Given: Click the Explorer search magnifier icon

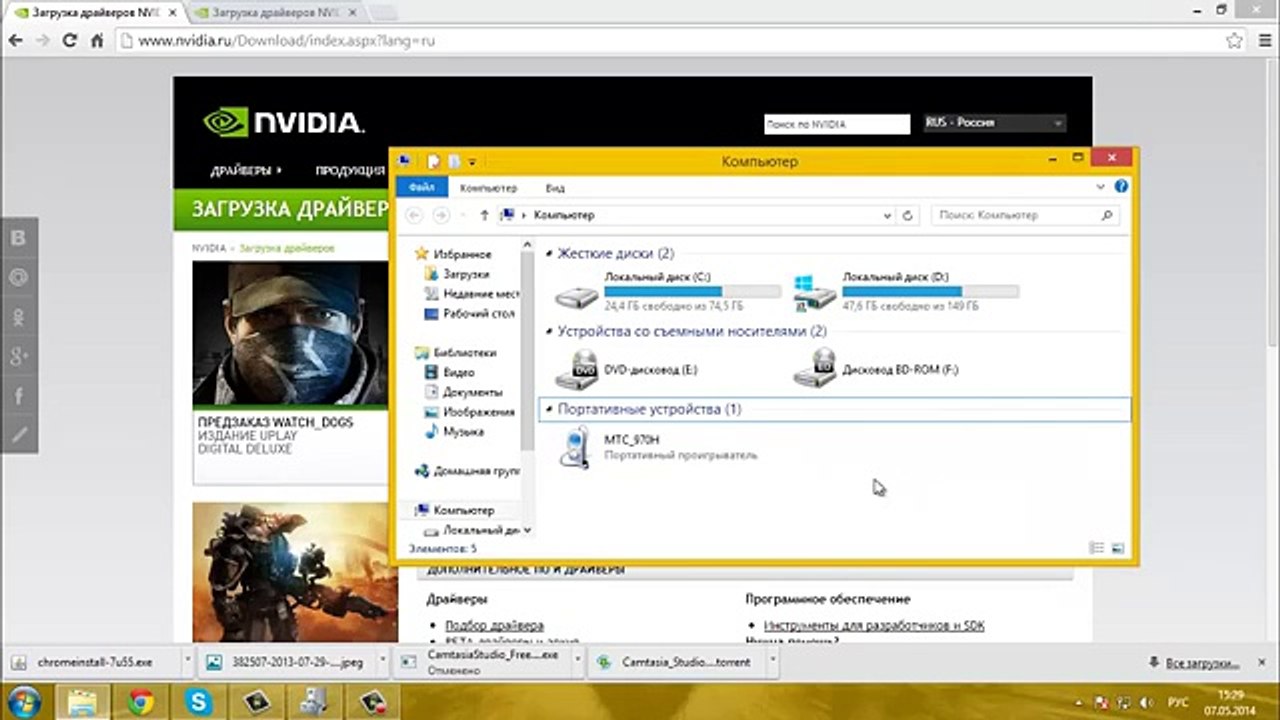Looking at the screenshot, I should (x=1107, y=215).
